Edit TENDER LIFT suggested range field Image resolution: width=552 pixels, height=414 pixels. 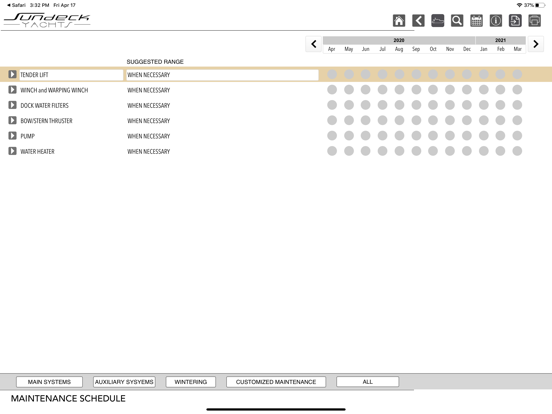(222, 75)
